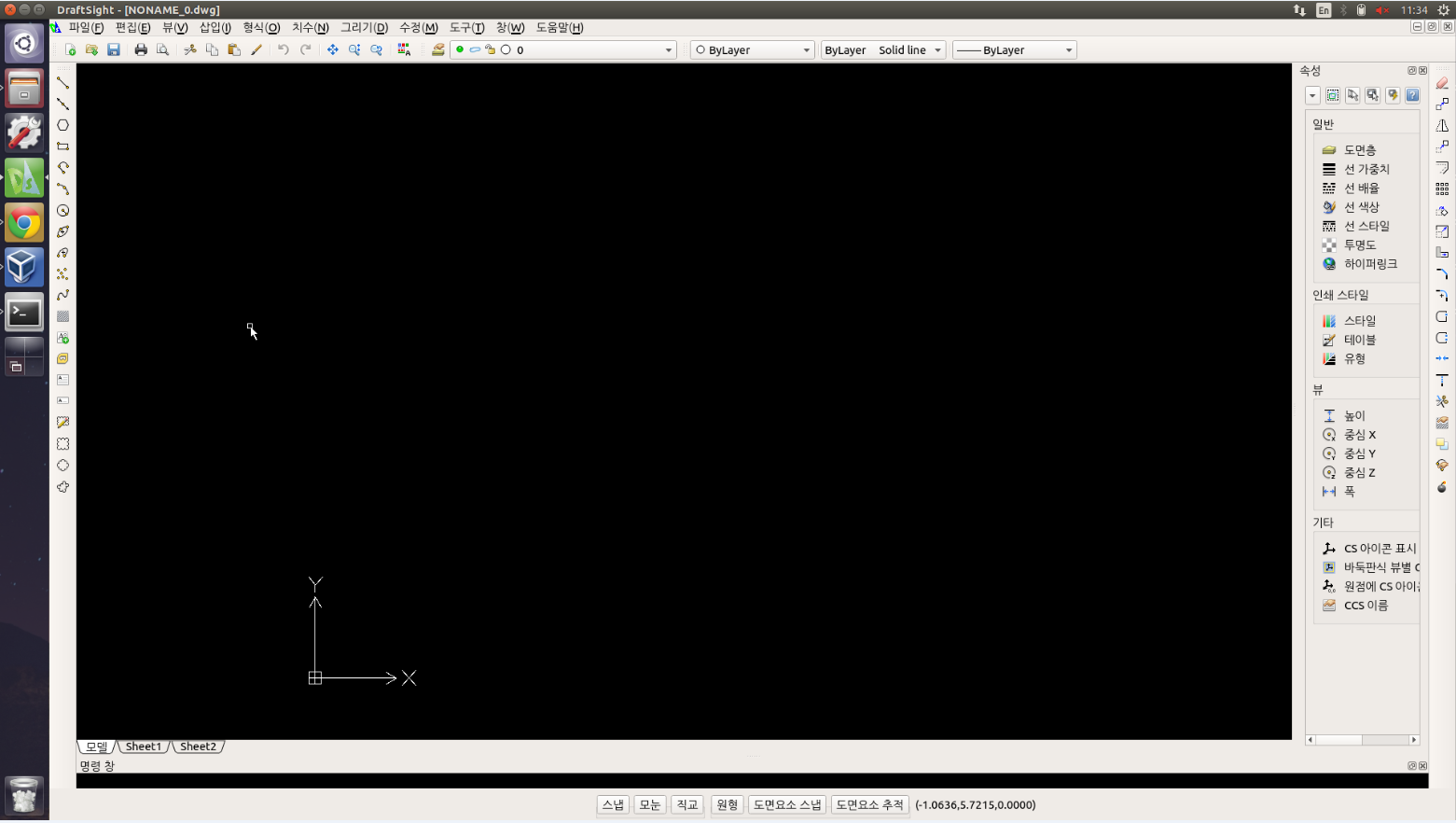Open the Terminal from the Ubuntu launcher
Image resolution: width=1456 pixels, height=823 pixels.
point(24,313)
